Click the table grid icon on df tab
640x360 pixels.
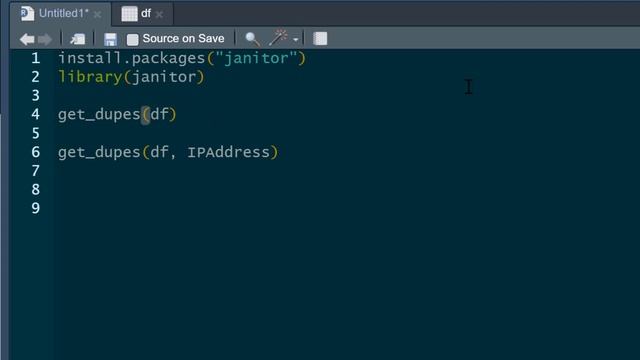click(129, 13)
